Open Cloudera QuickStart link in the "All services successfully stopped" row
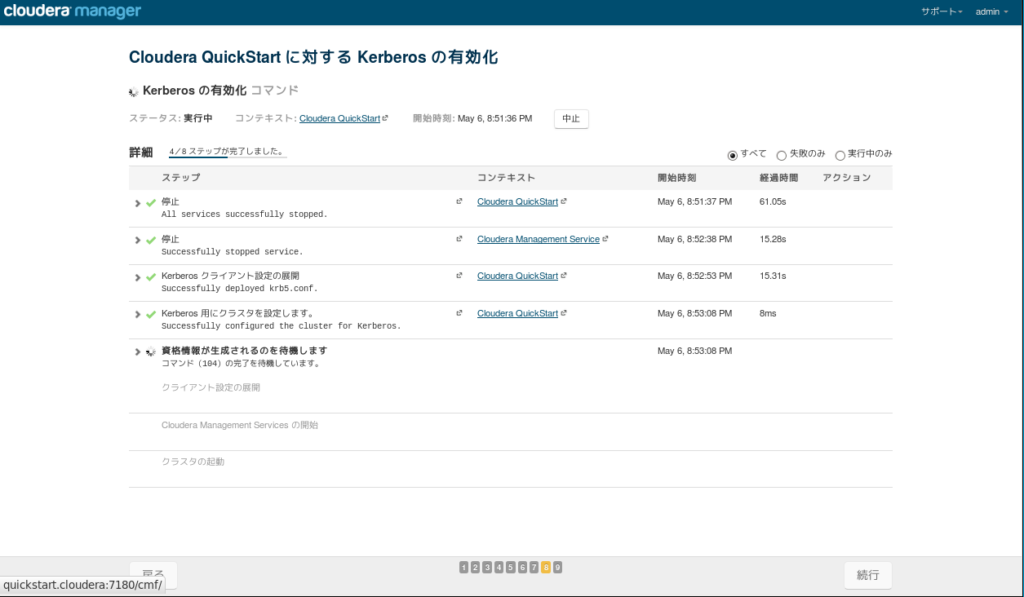1024x597 pixels. (517, 202)
